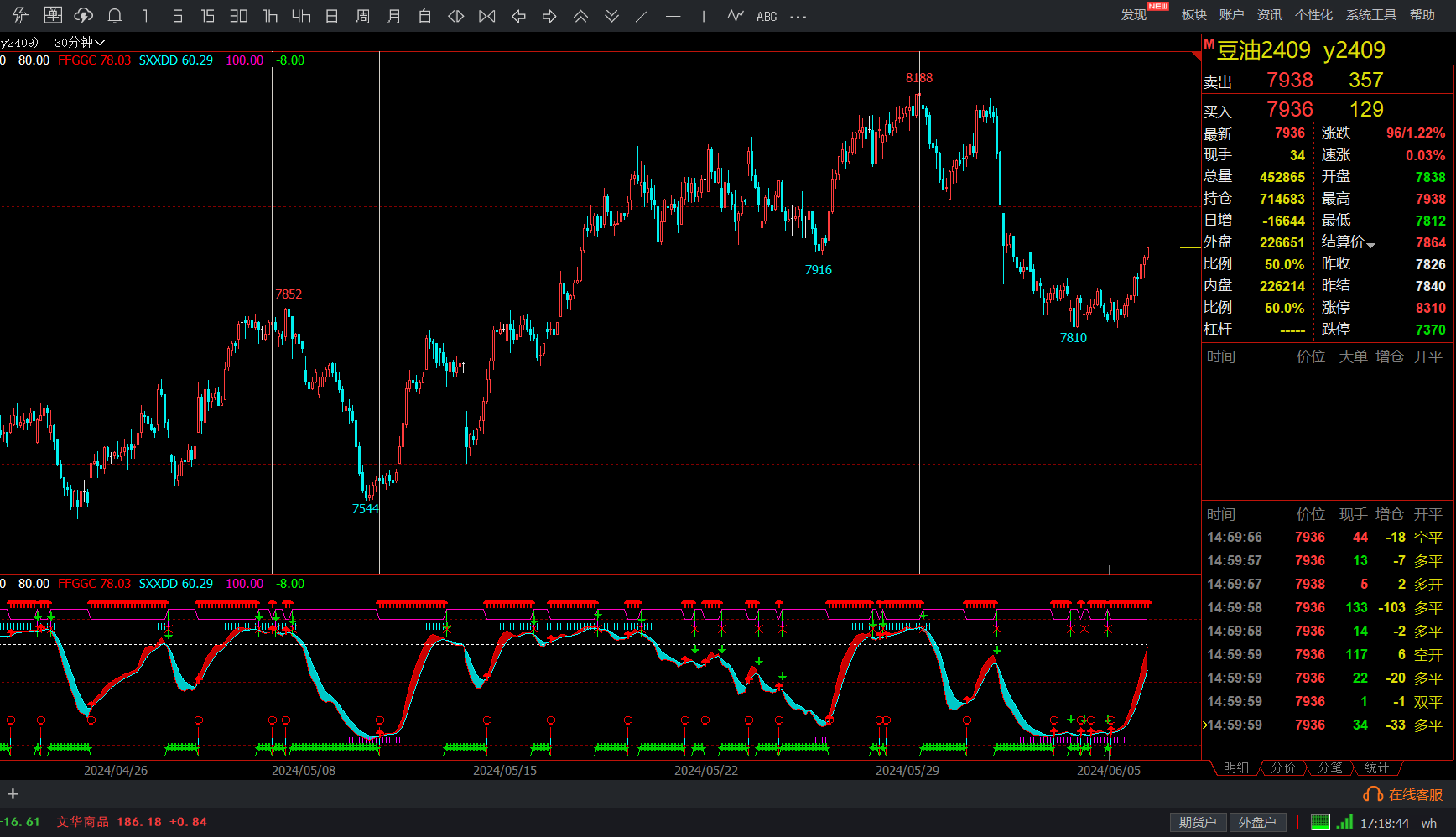Open the 板块 menu
The height and width of the screenshot is (837, 1456).
click(1193, 14)
